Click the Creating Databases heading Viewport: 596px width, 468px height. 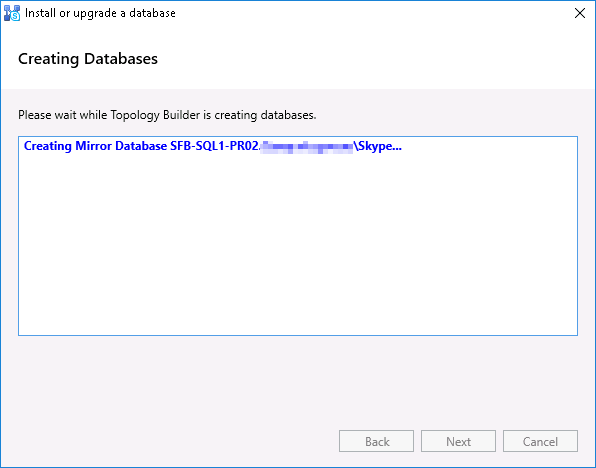point(88,59)
